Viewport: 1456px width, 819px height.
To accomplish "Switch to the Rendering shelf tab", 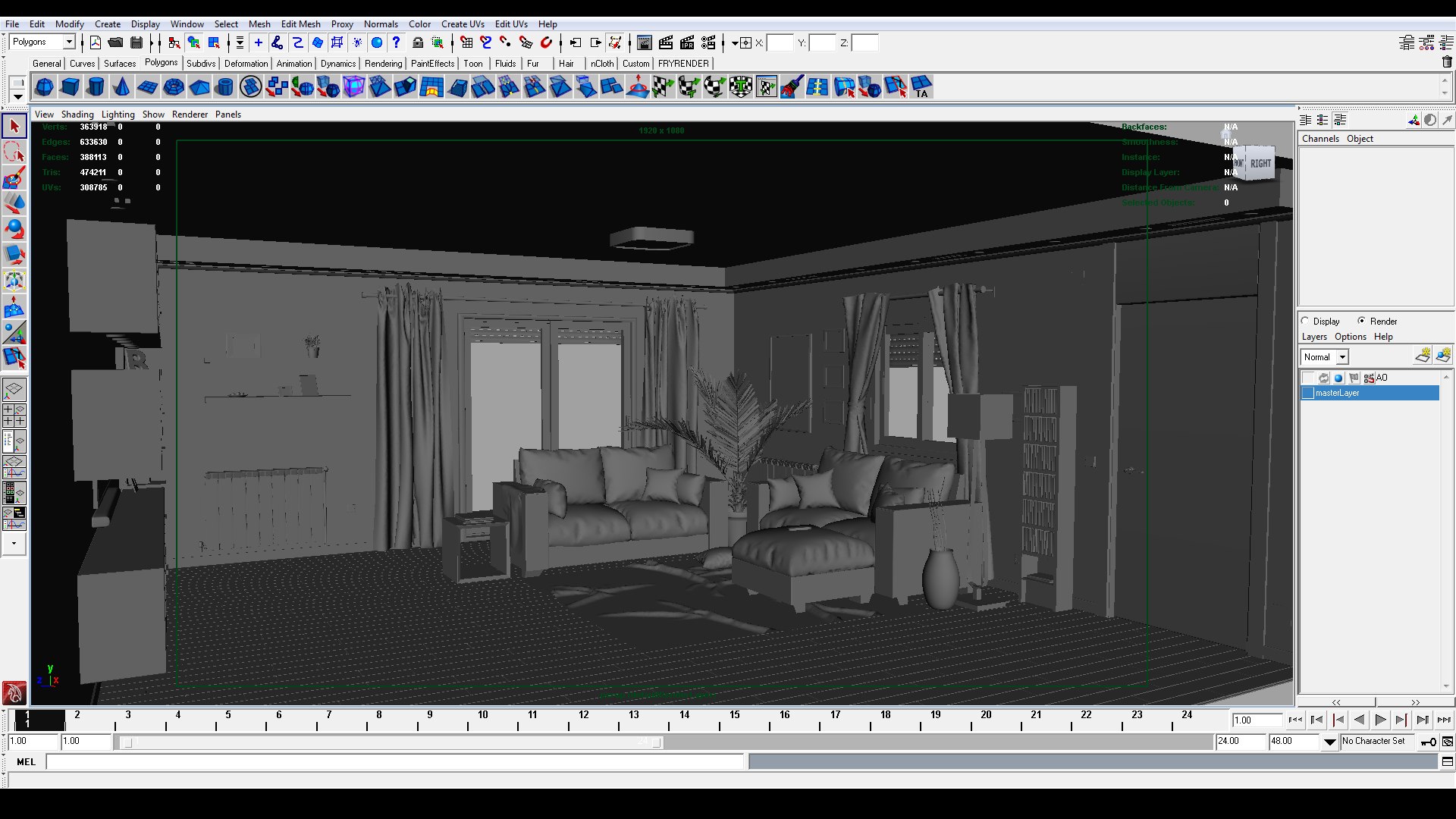I will pyautogui.click(x=383, y=64).
